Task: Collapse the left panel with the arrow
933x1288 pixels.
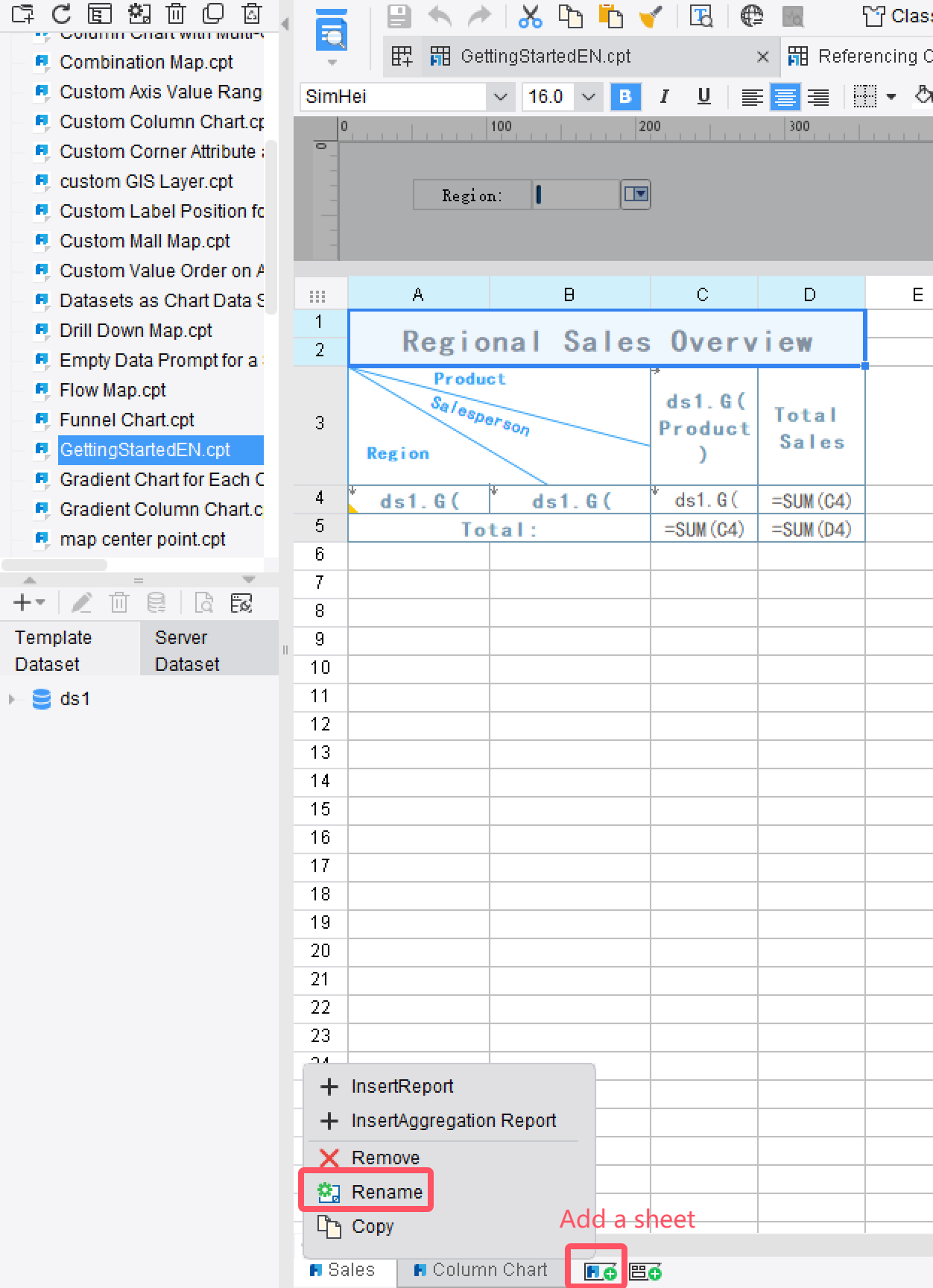Action: [285, 24]
